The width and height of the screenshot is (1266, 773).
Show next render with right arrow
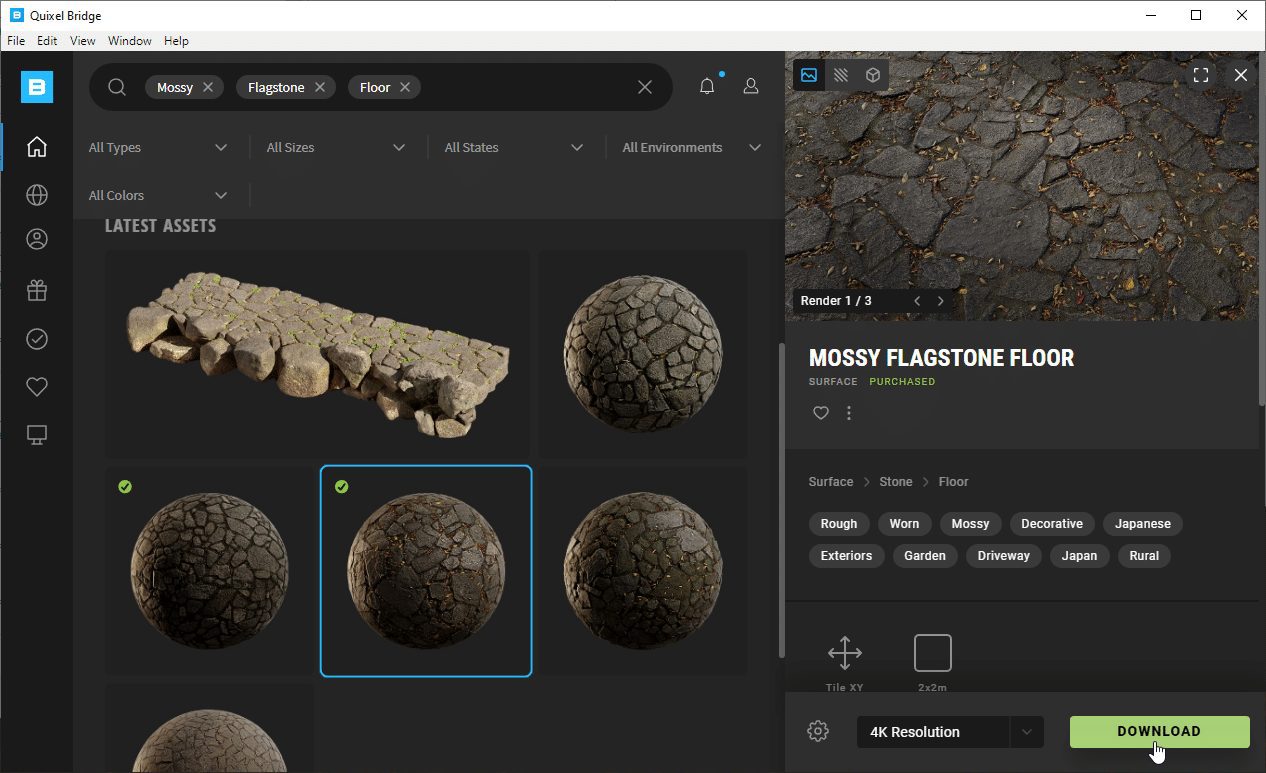click(x=941, y=301)
